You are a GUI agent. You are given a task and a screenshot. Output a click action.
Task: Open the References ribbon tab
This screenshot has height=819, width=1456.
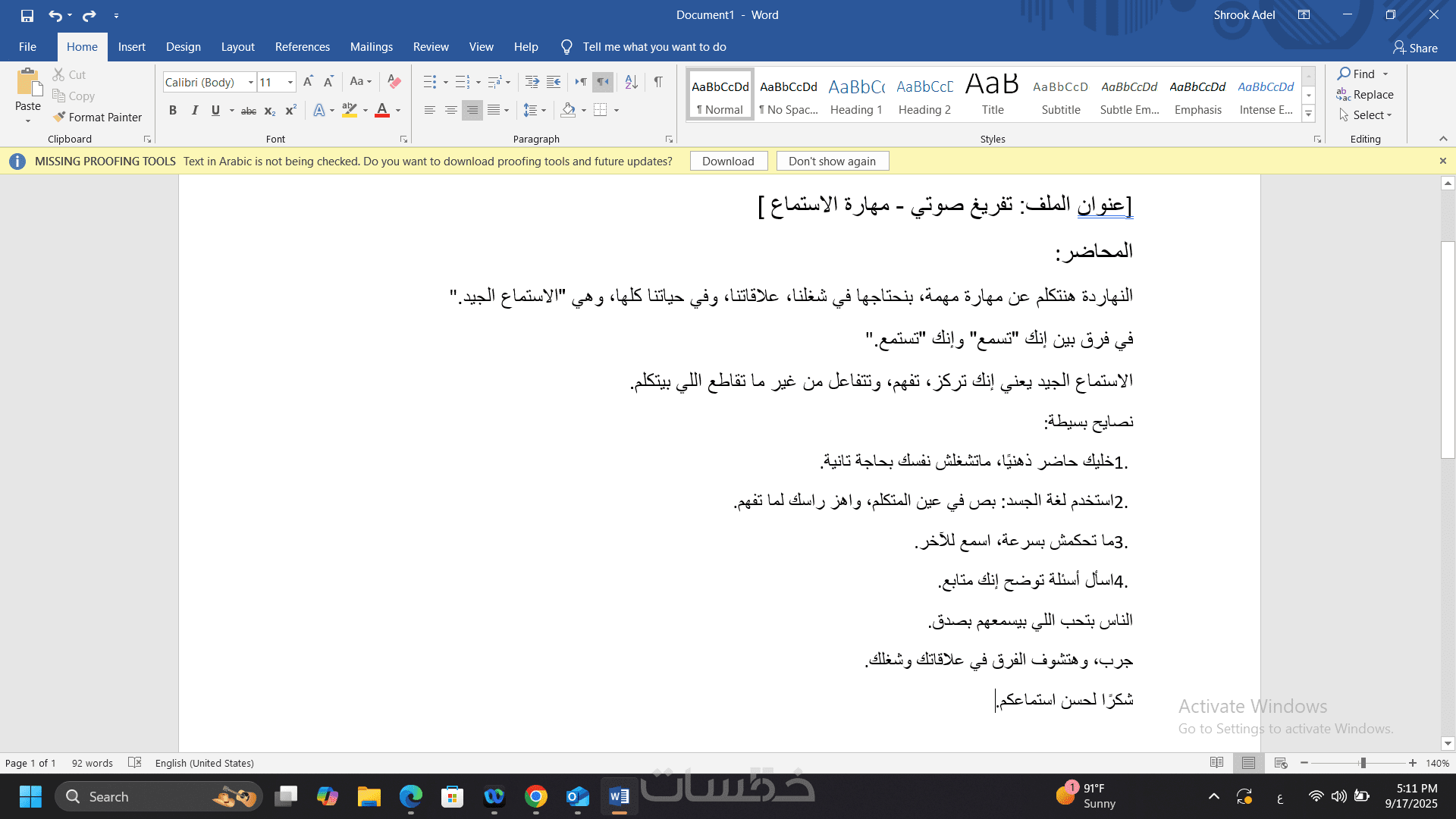[302, 47]
